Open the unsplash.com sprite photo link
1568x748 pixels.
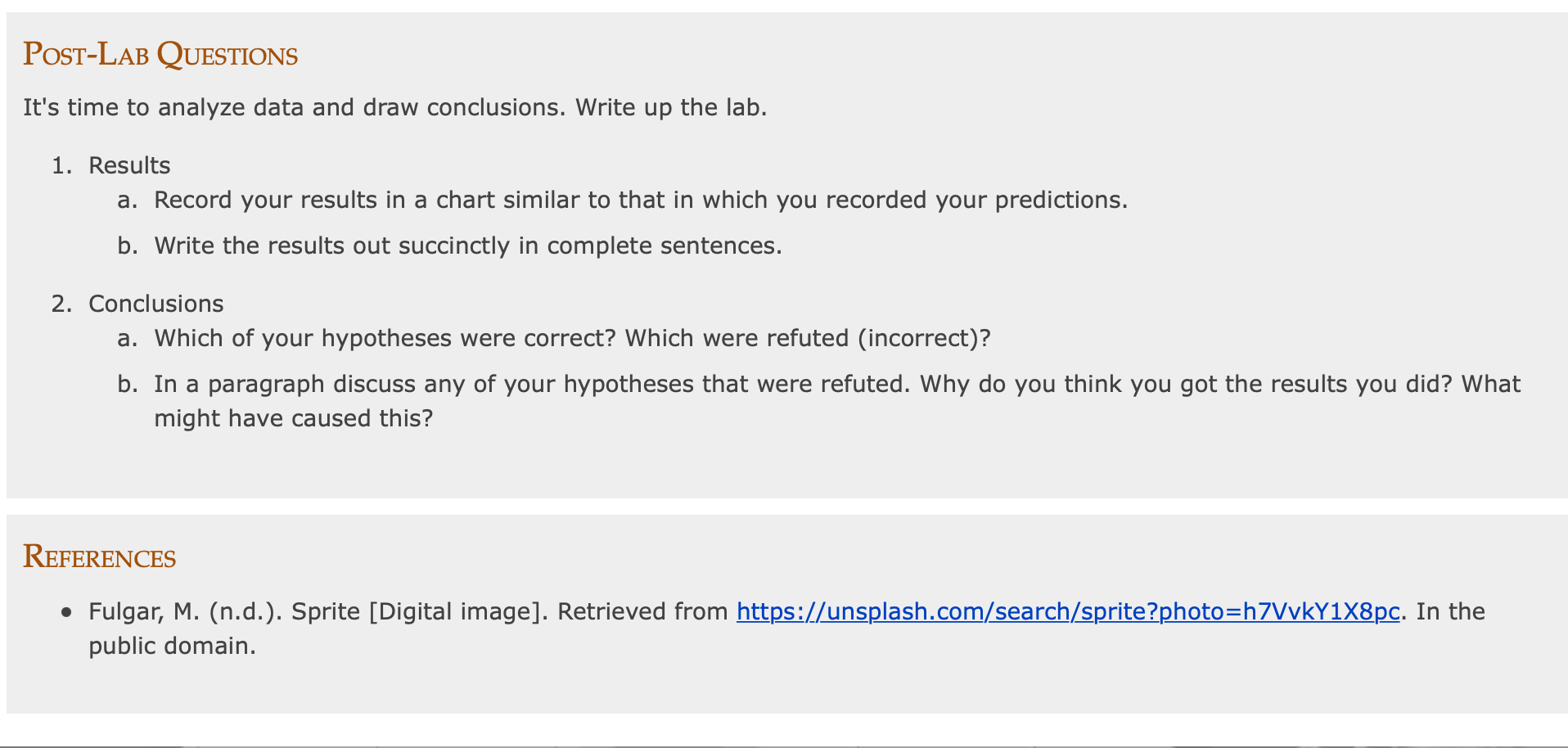point(1068,611)
